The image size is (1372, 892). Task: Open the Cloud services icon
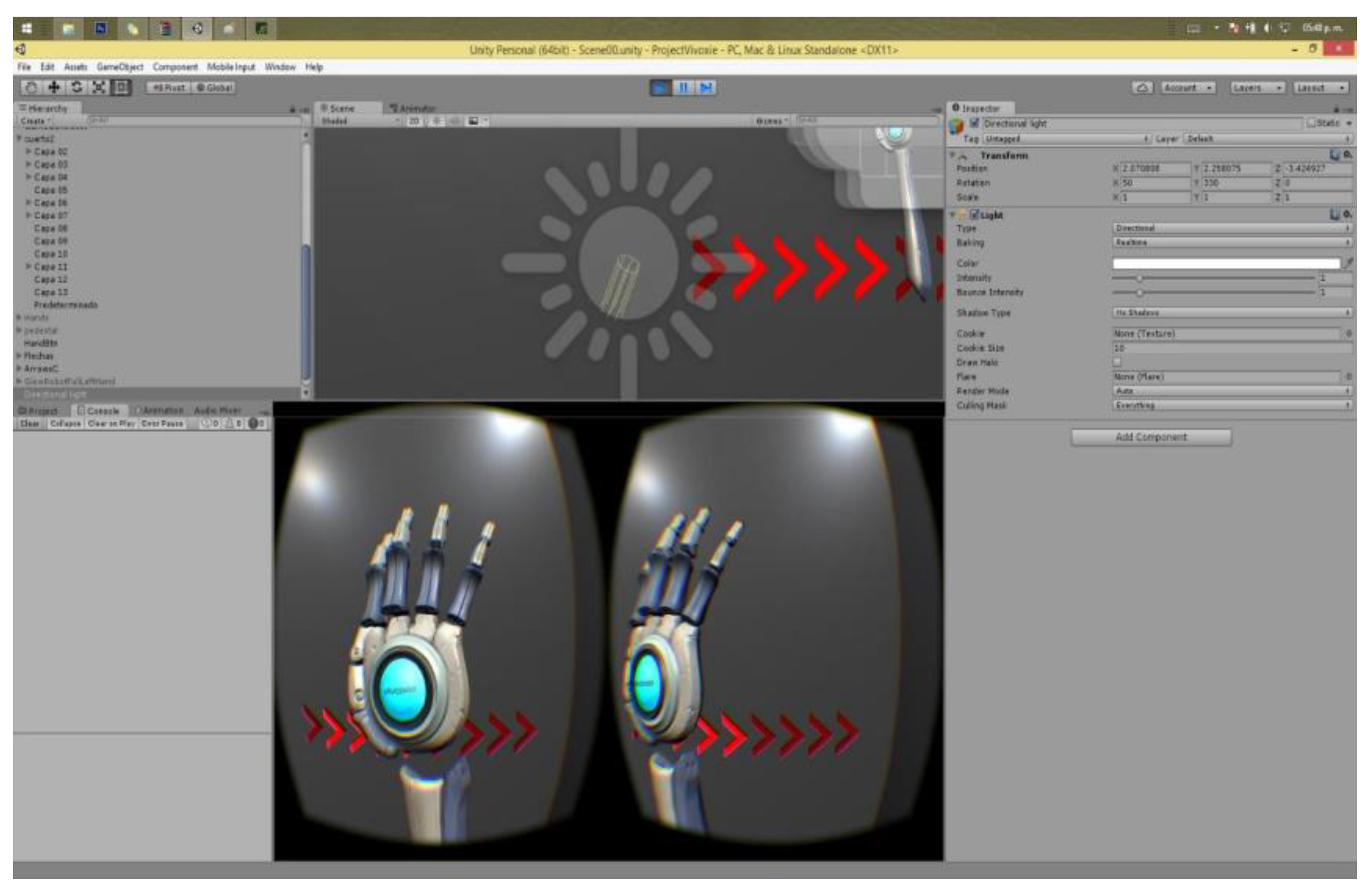pos(1142,88)
